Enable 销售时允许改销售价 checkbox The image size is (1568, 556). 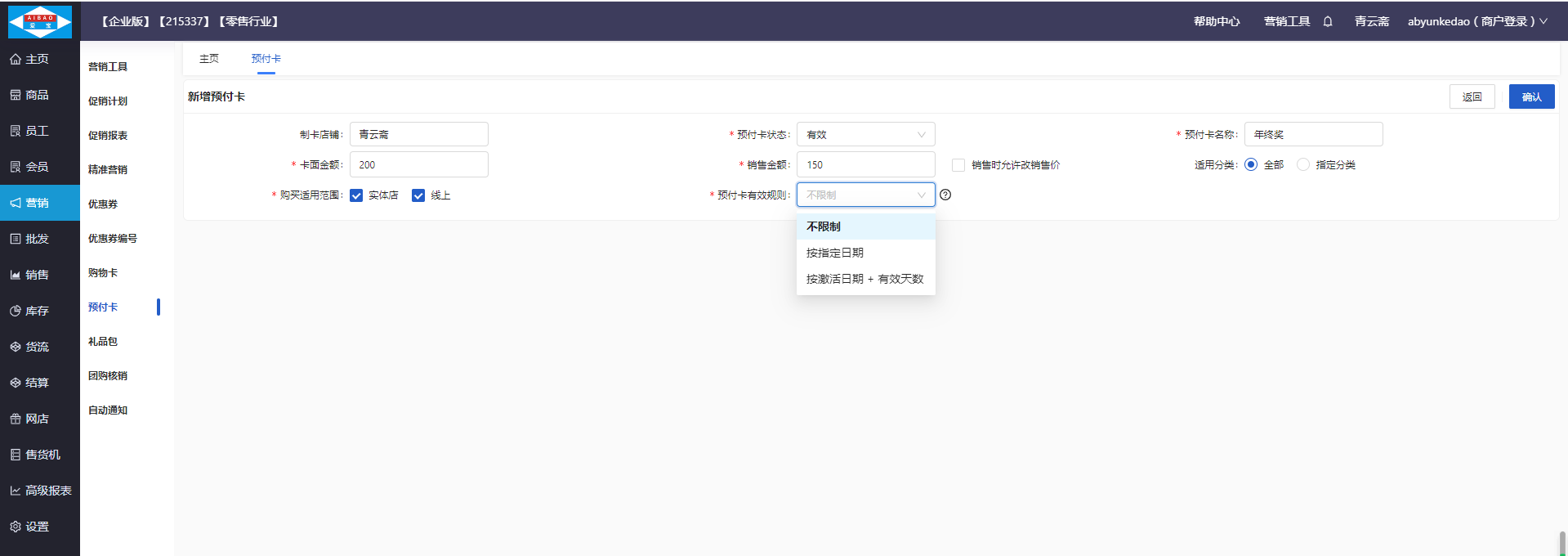958,165
